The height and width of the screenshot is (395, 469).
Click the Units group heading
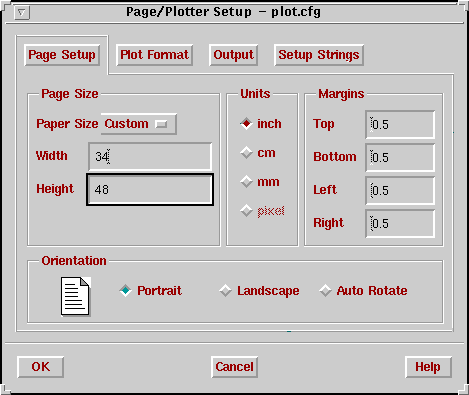point(255,94)
